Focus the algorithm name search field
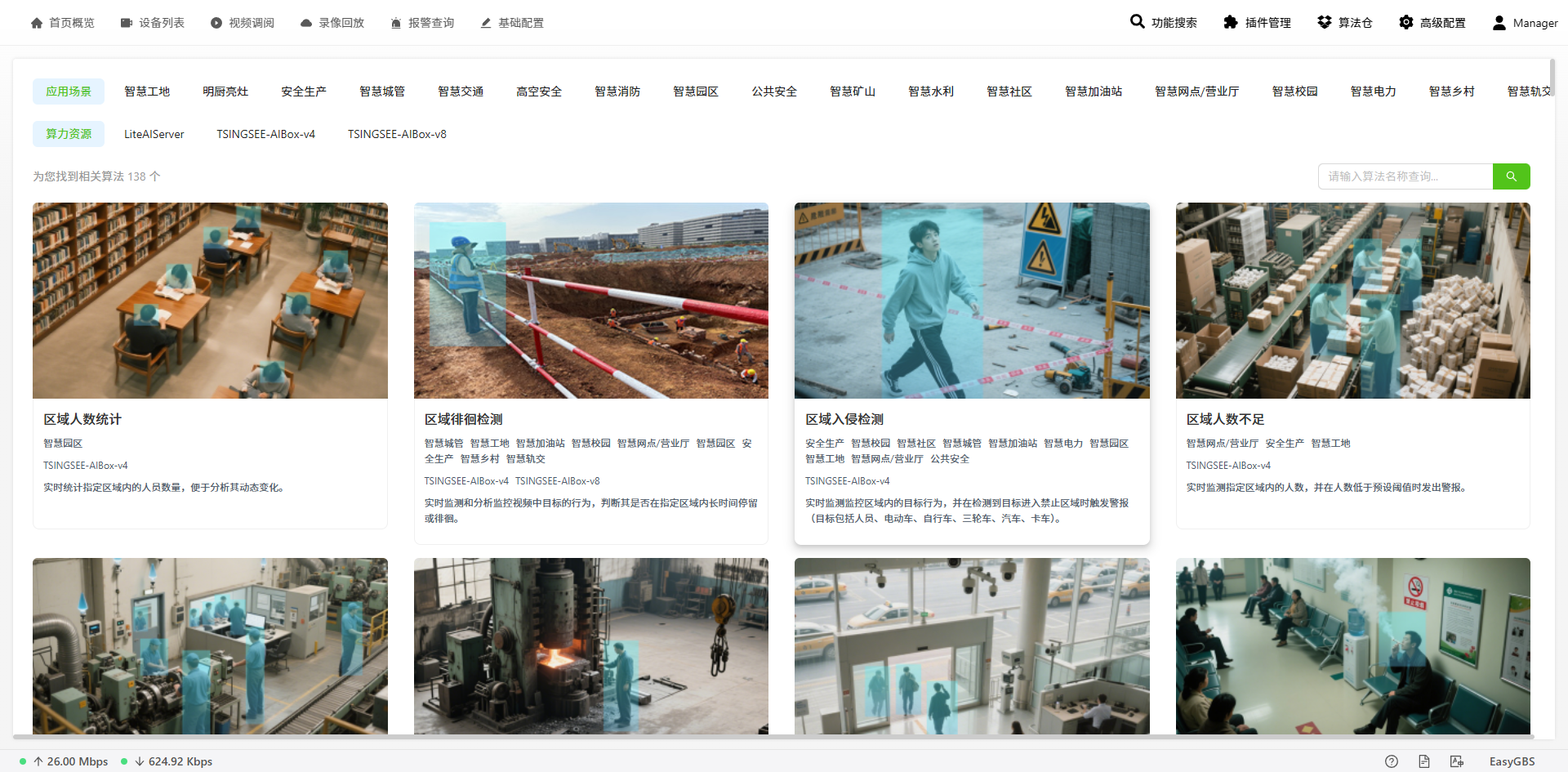The width and height of the screenshot is (1568, 772). click(x=1405, y=176)
